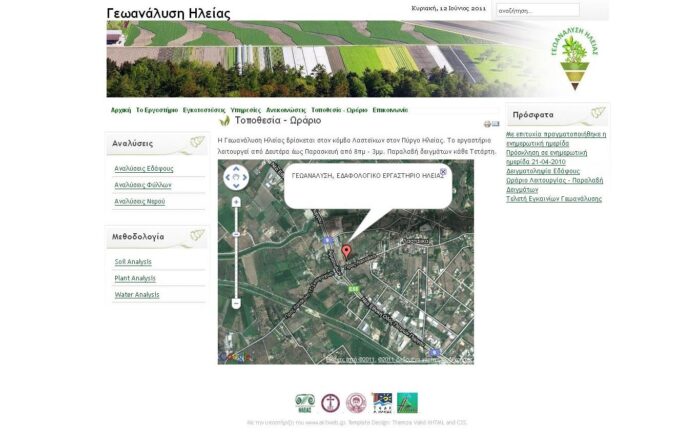Click the printer icon beside the page title
Screen dimensions: 700x446
(x=487, y=124)
